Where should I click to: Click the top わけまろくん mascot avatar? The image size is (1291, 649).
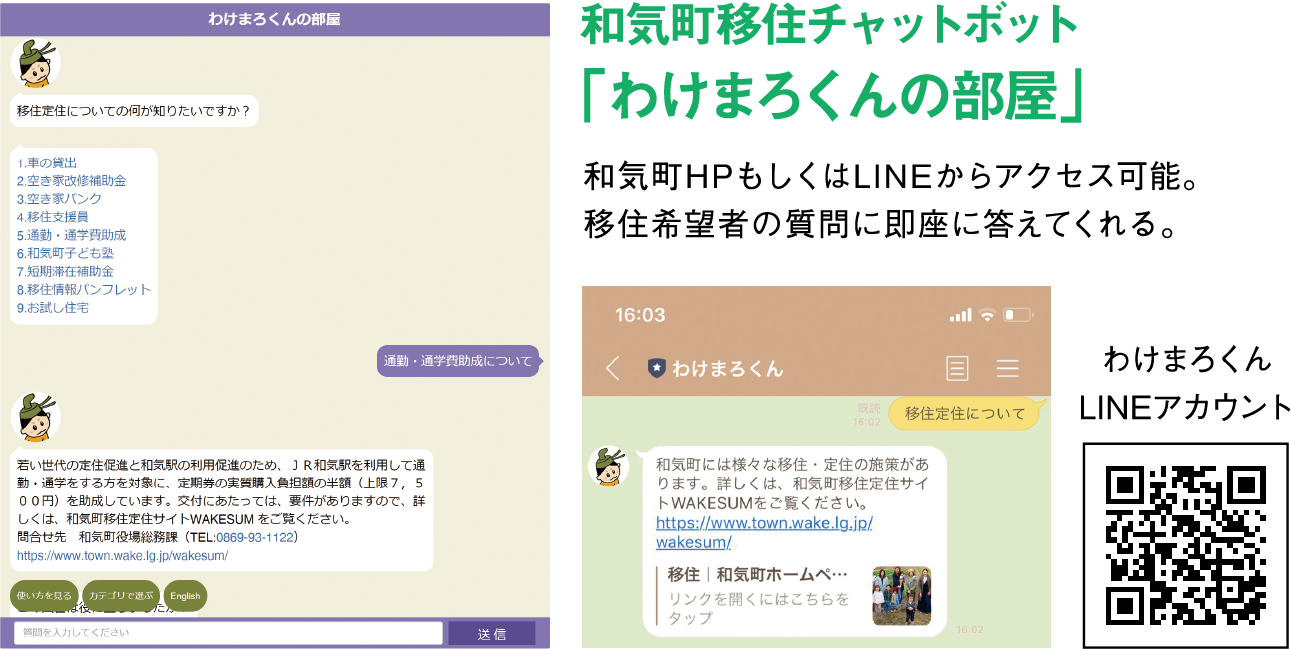point(35,64)
